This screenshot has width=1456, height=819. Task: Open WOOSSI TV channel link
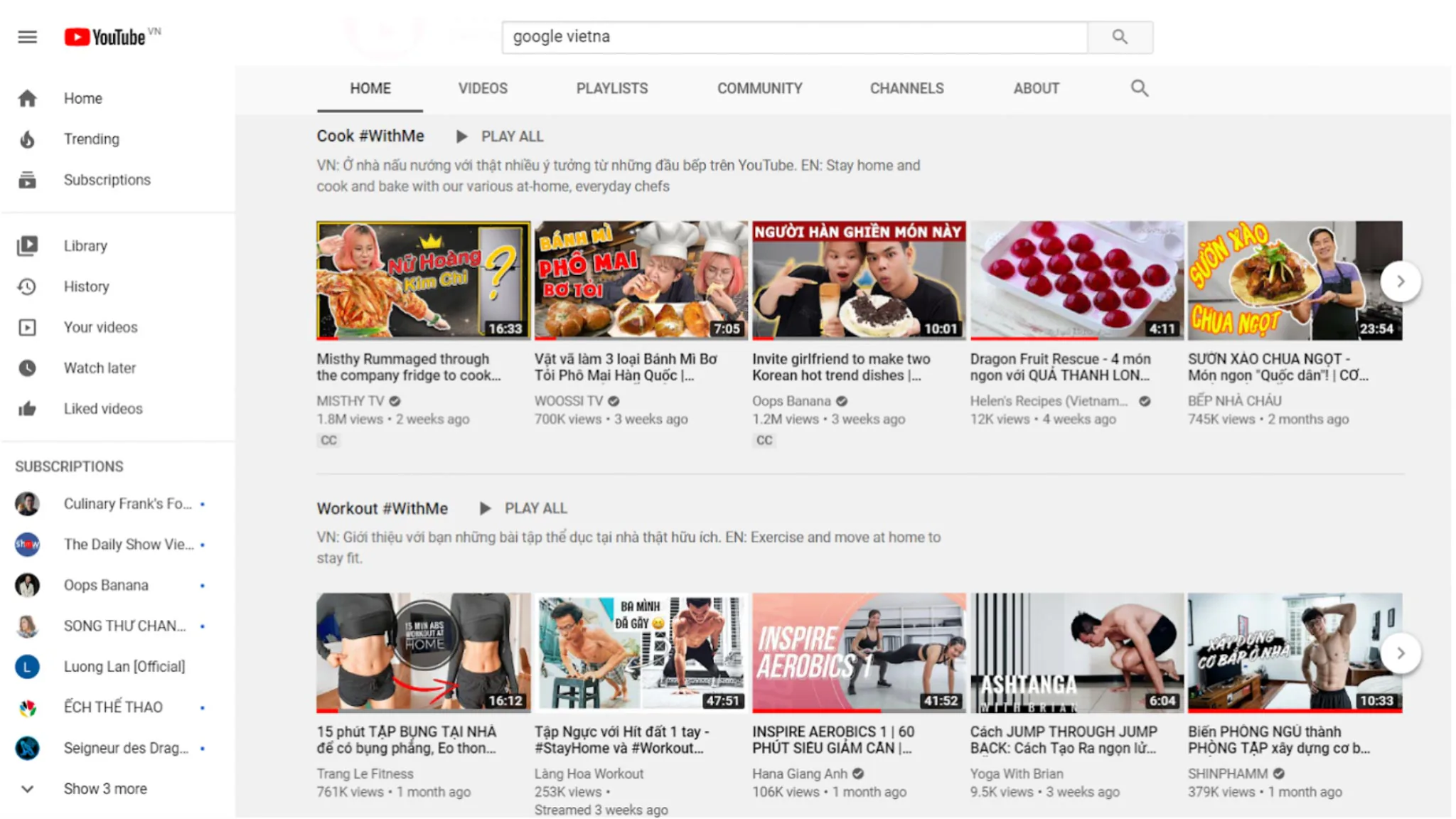point(568,401)
